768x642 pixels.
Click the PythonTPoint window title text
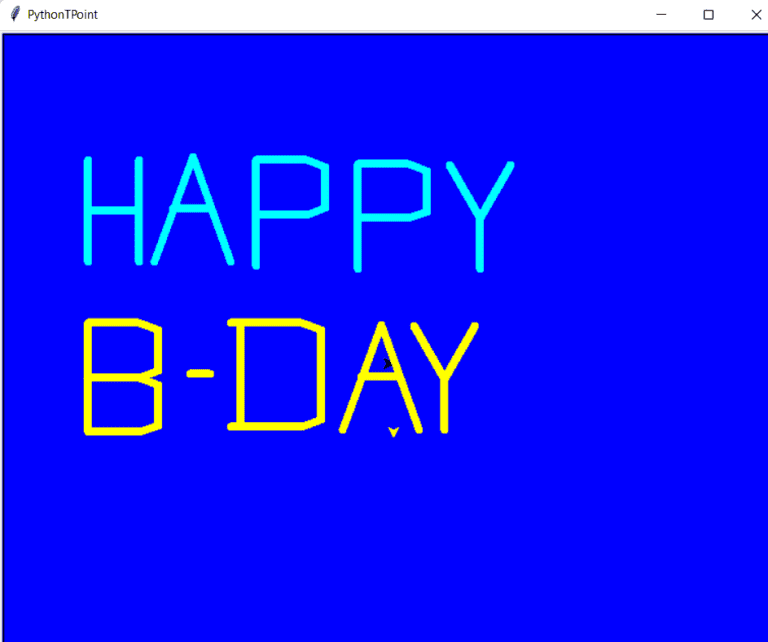62,15
